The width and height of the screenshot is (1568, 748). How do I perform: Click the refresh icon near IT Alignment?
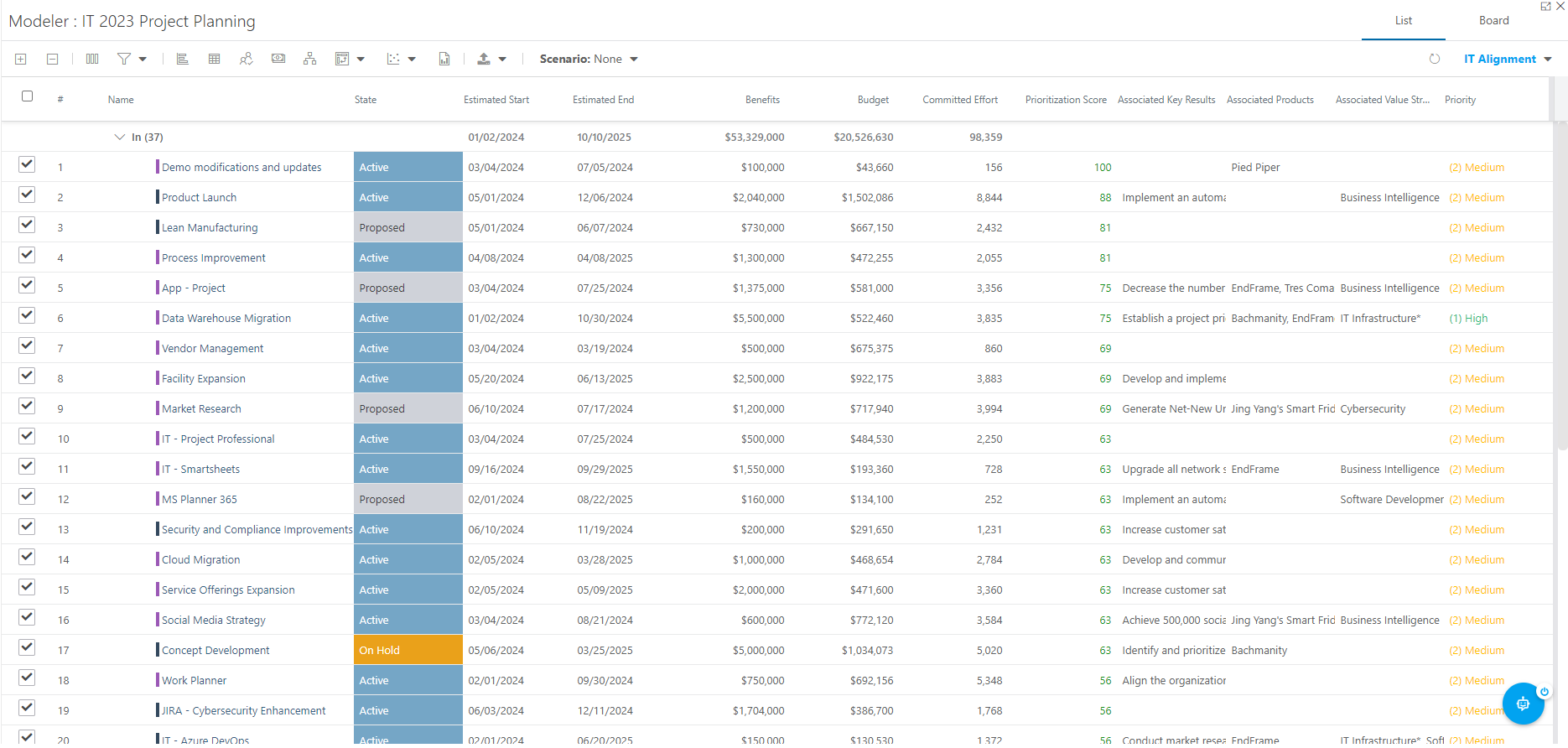point(1435,59)
